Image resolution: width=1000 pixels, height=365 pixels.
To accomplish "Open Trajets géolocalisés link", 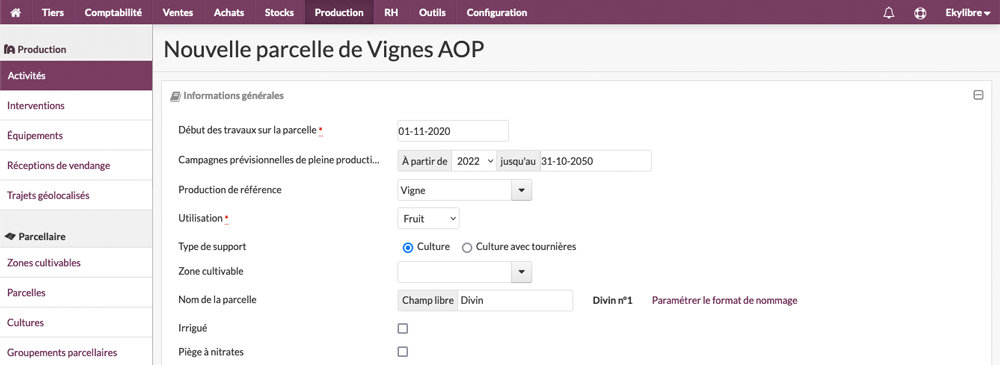I will (76, 195).
